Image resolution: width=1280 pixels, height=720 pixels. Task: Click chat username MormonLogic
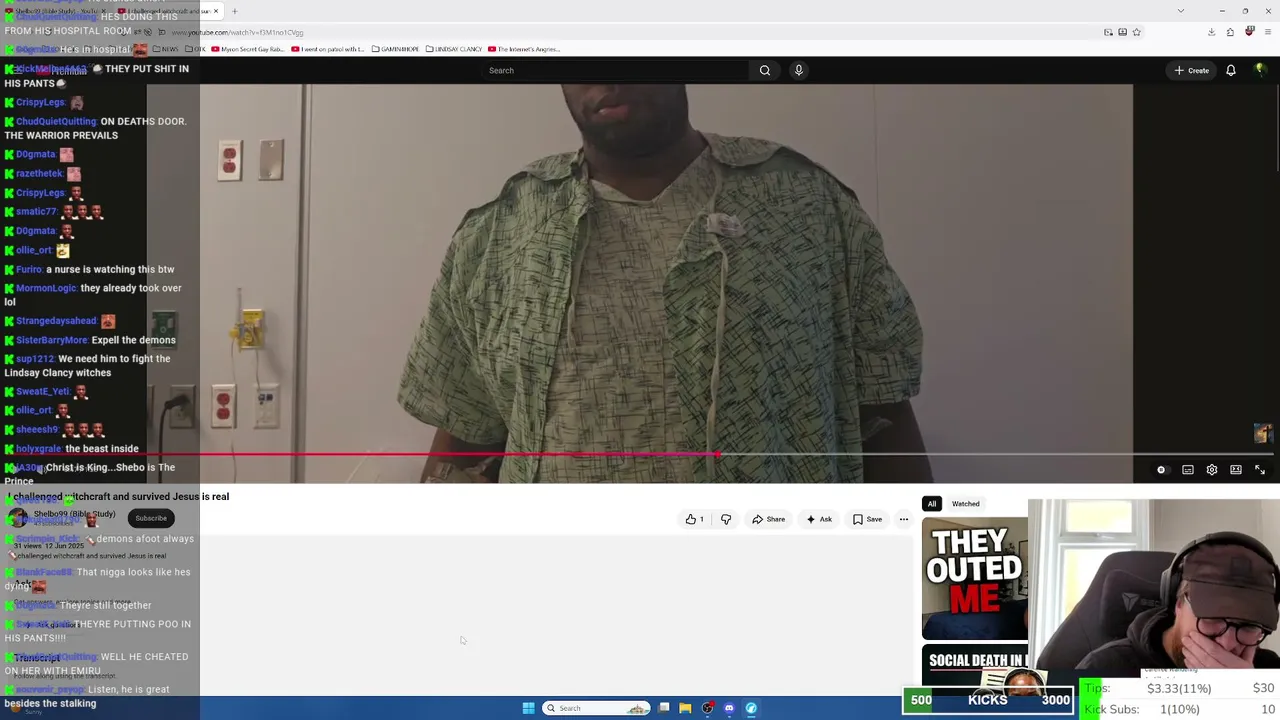pos(46,288)
